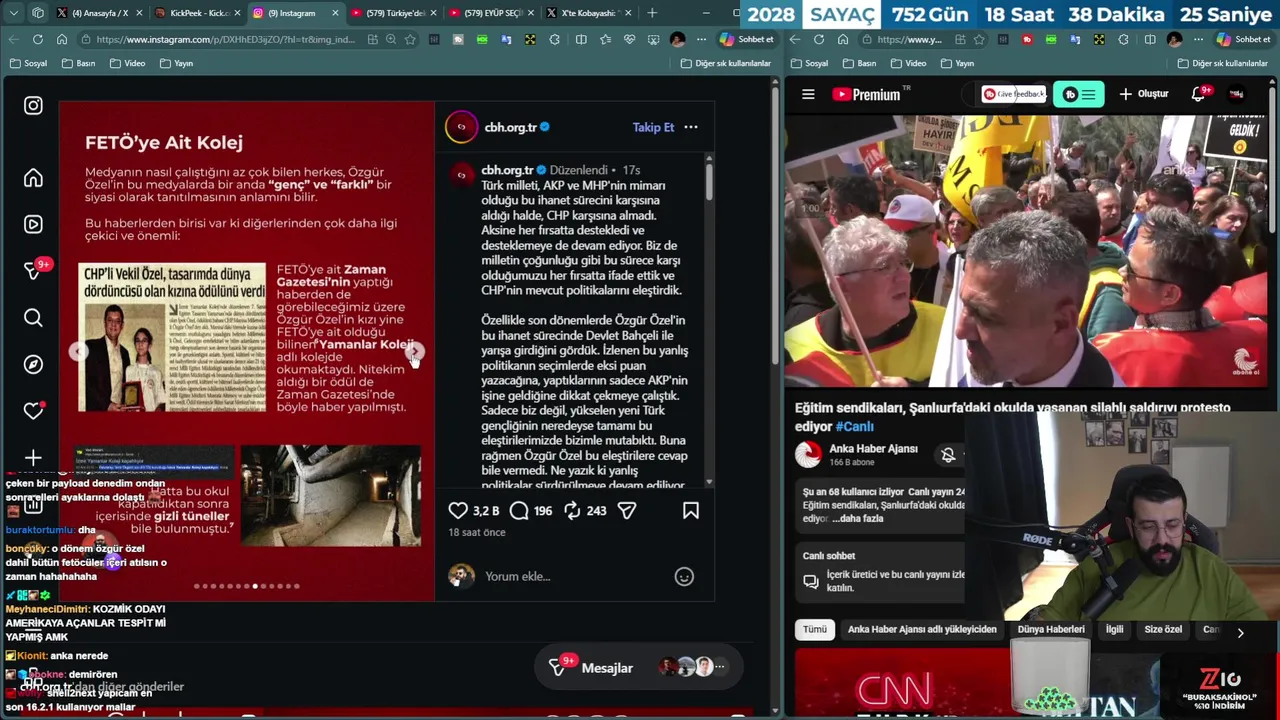The height and width of the screenshot is (720, 1280).
Task: Click the live protest video player
Action: coord(1027,251)
